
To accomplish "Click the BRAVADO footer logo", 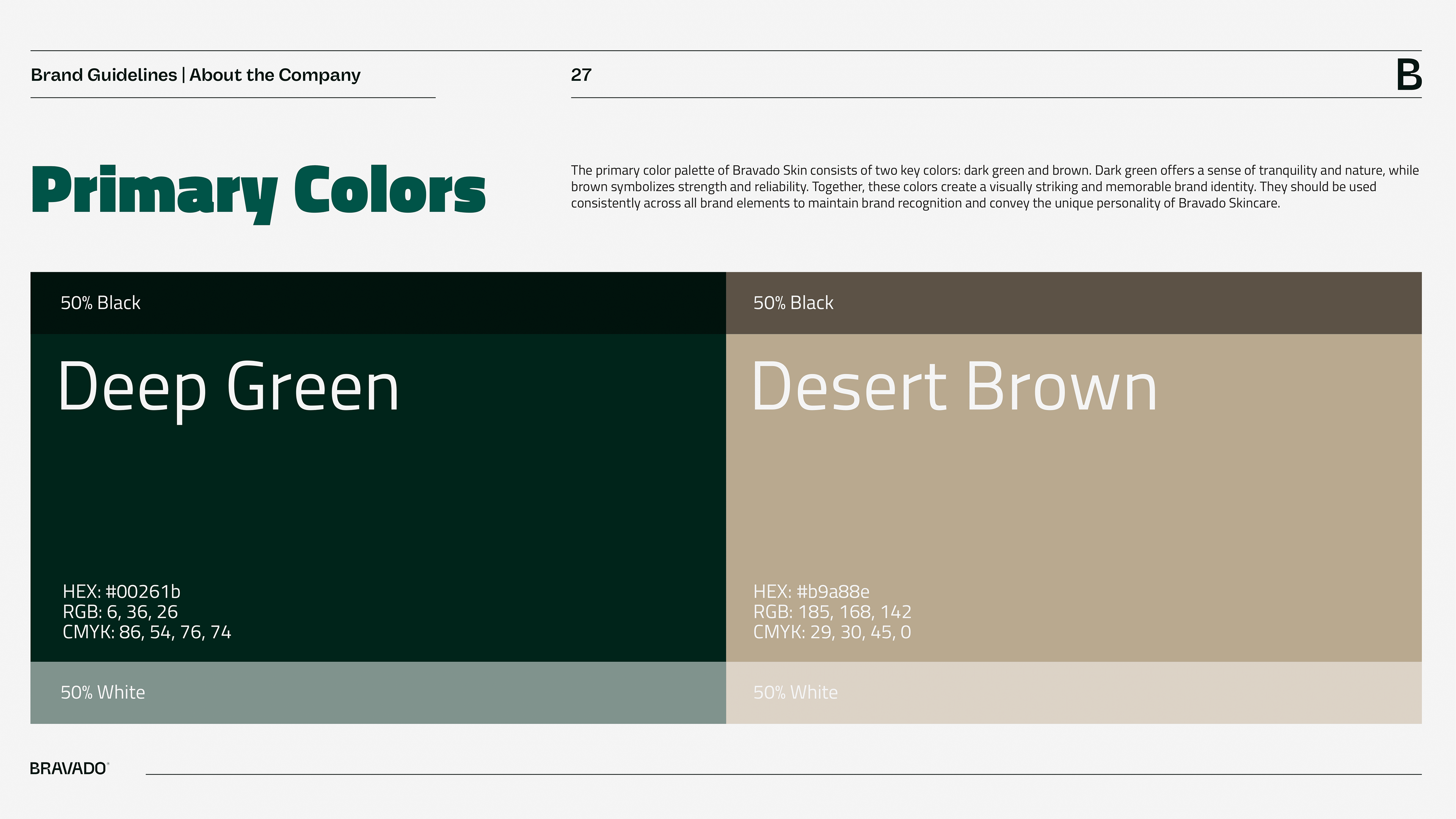I will pos(69,769).
